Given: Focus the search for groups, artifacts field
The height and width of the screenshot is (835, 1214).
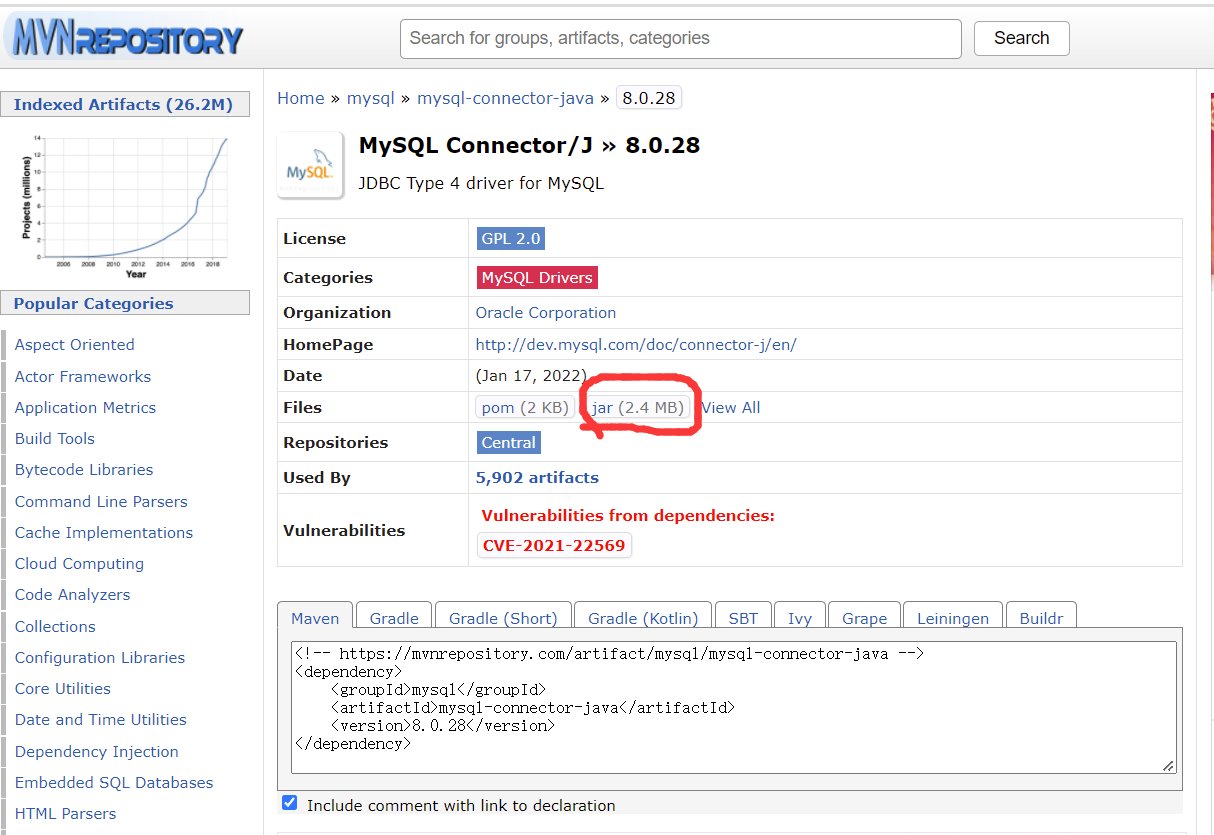Looking at the screenshot, I should pos(681,39).
